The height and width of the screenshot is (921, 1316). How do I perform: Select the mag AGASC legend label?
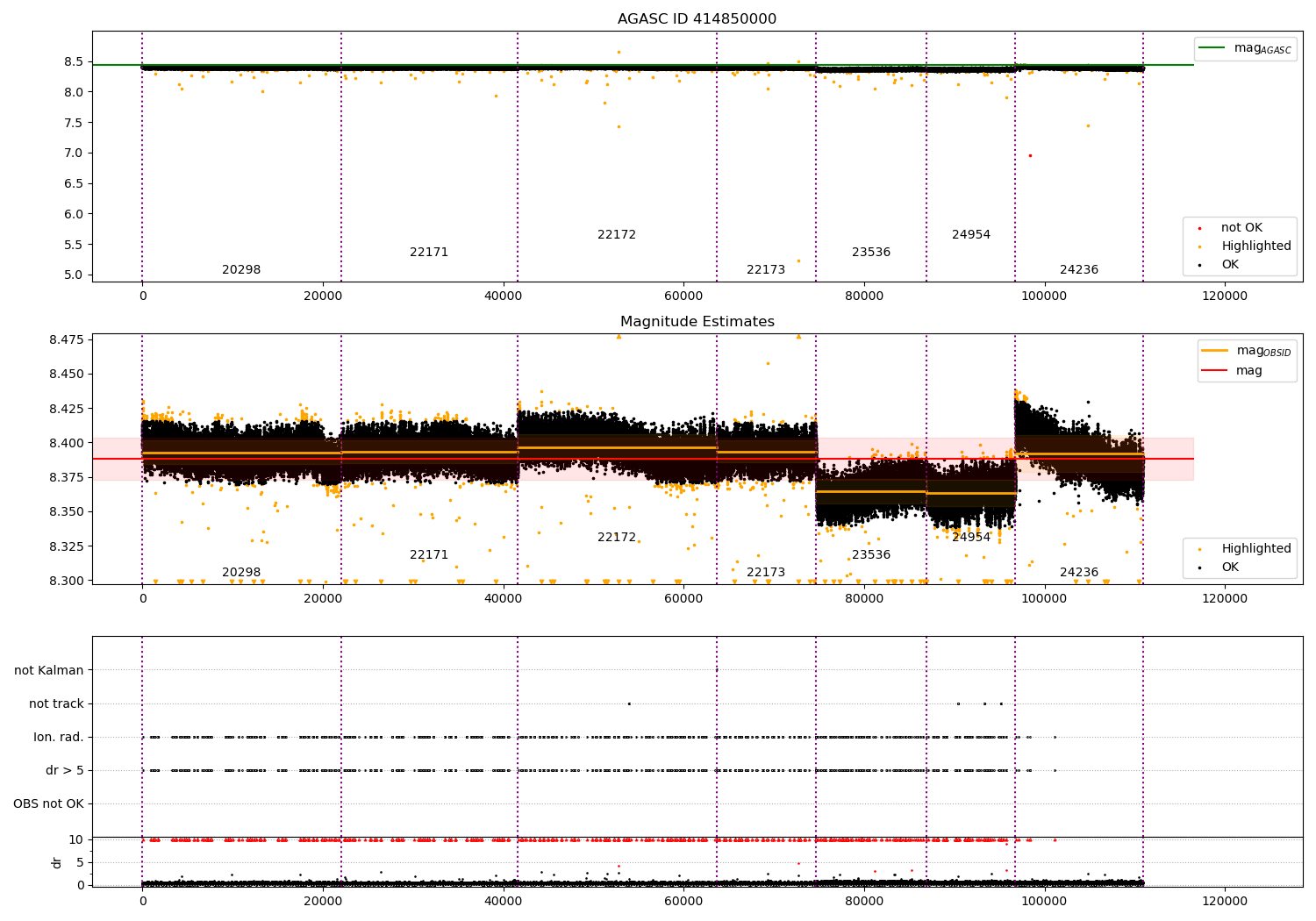pos(1262,49)
